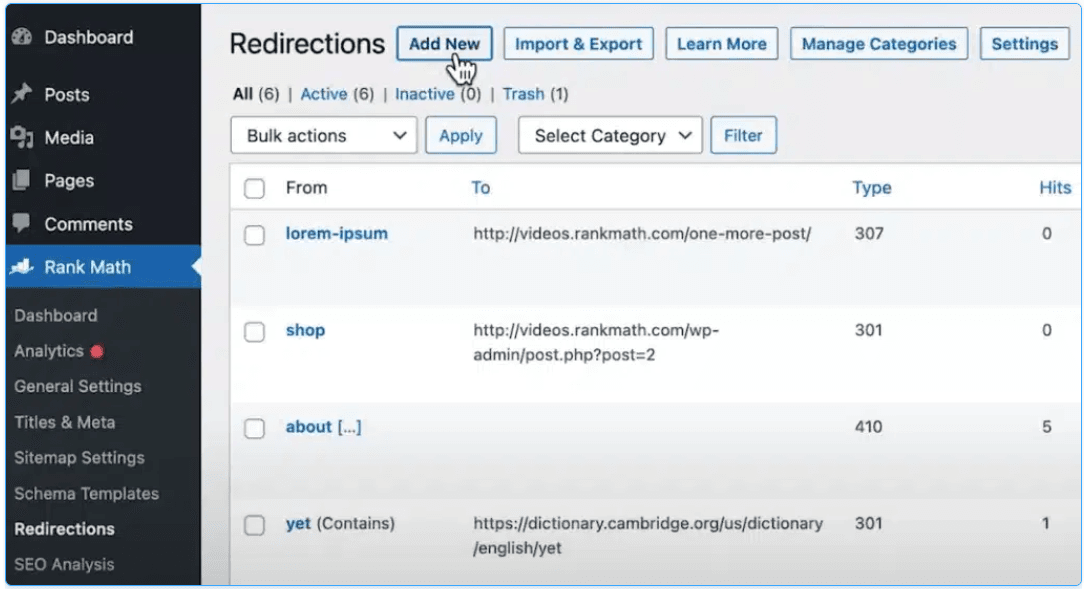Click the Media library icon
Screen dimensions: 1084x589
22,137
